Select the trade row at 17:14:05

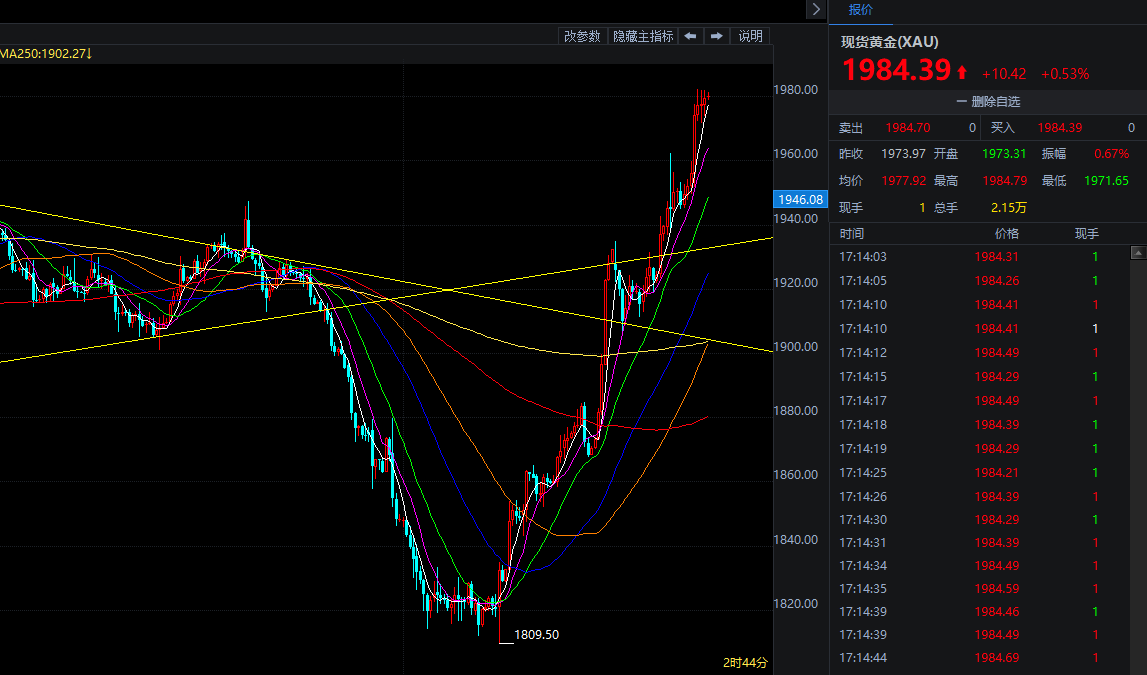980,281
